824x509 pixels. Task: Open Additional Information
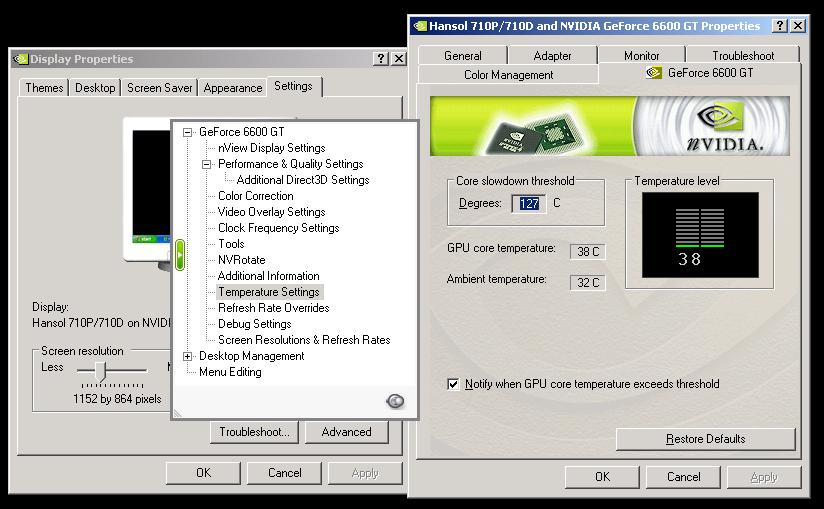(269, 276)
